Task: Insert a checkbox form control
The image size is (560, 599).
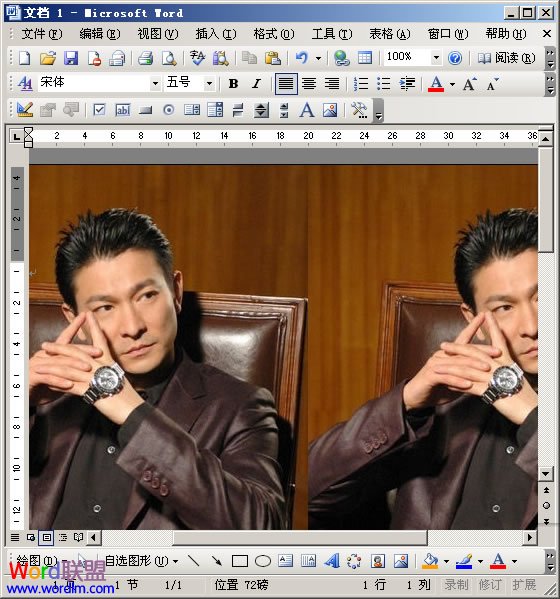Action: coord(99,110)
